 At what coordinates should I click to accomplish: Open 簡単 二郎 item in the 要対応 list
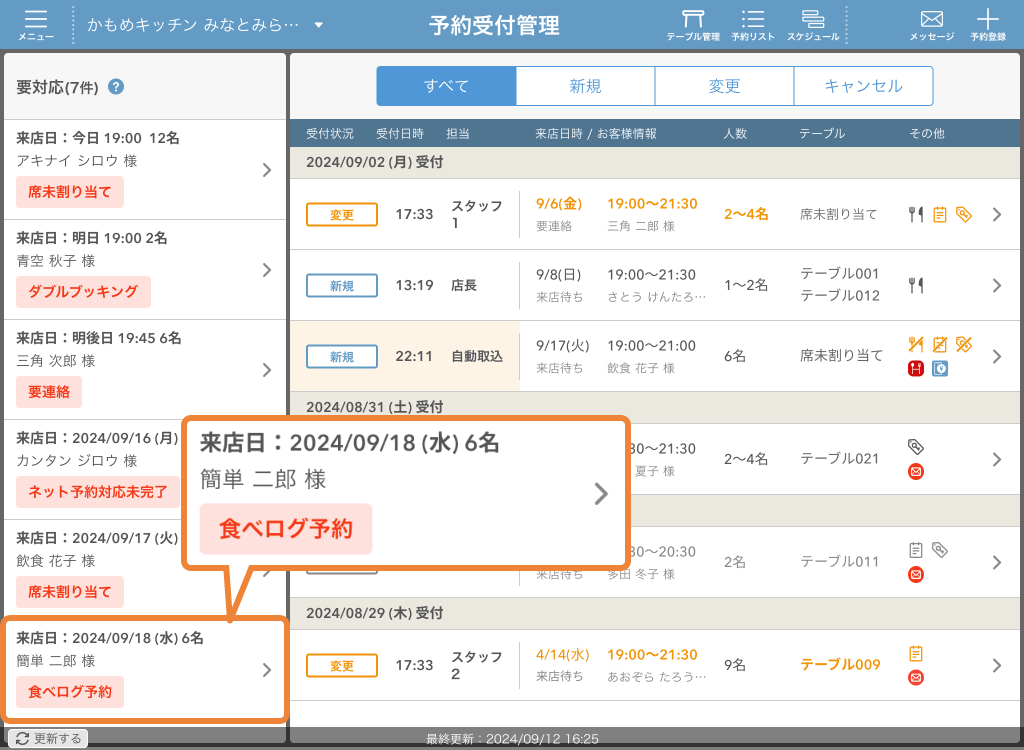pos(145,669)
